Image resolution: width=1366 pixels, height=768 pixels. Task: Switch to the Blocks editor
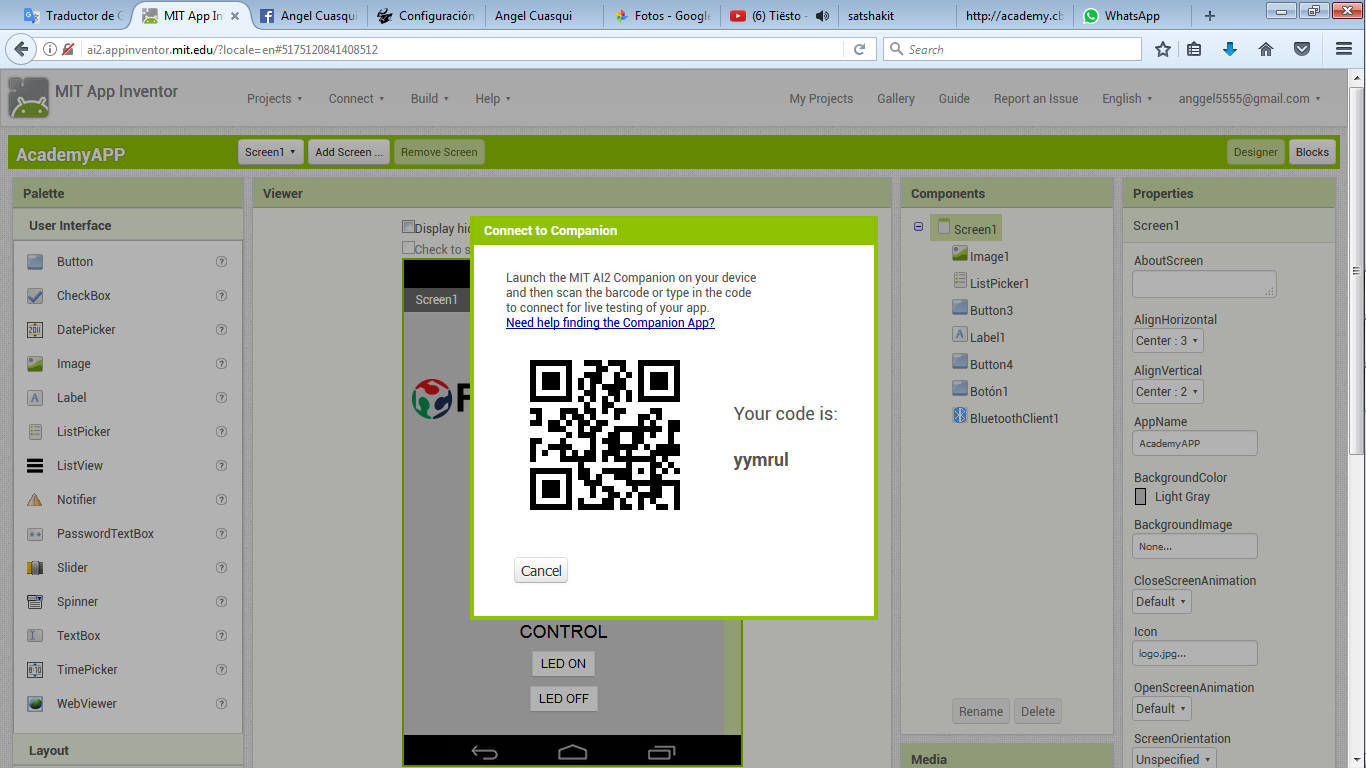coord(1312,152)
